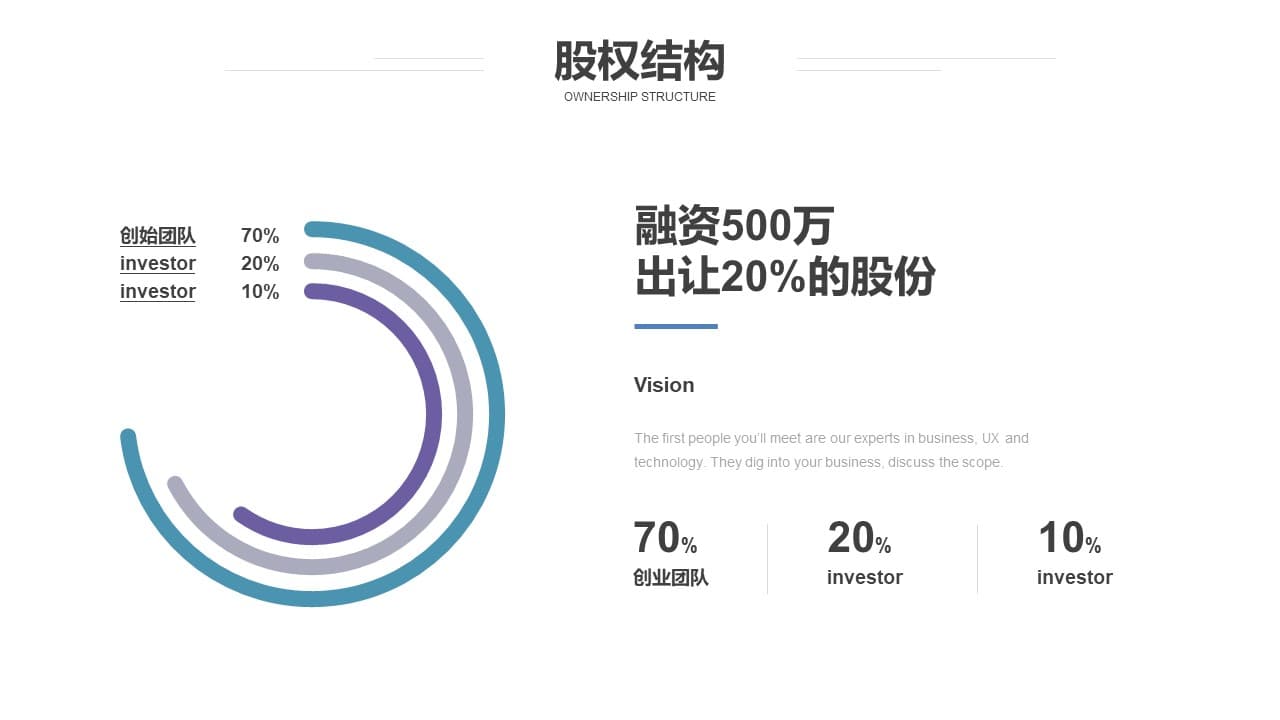The height and width of the screenshot is (720, 1280).
Task: Select headline line 出让20%的股份
Action: [785, 276]
